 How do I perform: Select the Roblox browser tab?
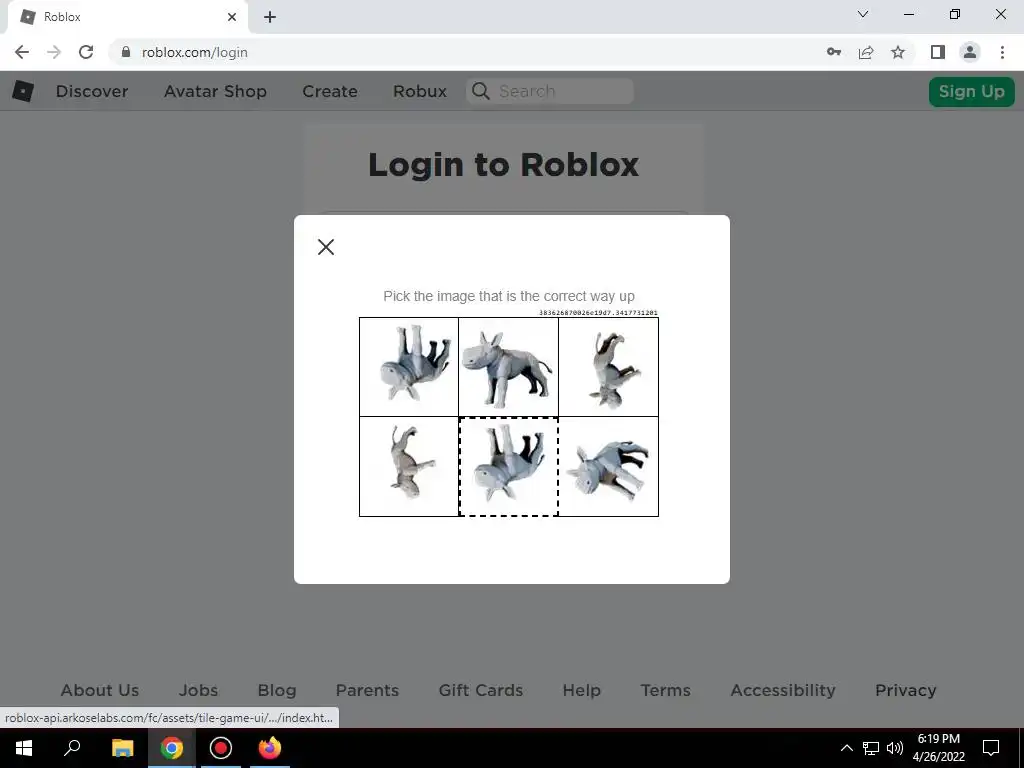coord(128,17)
